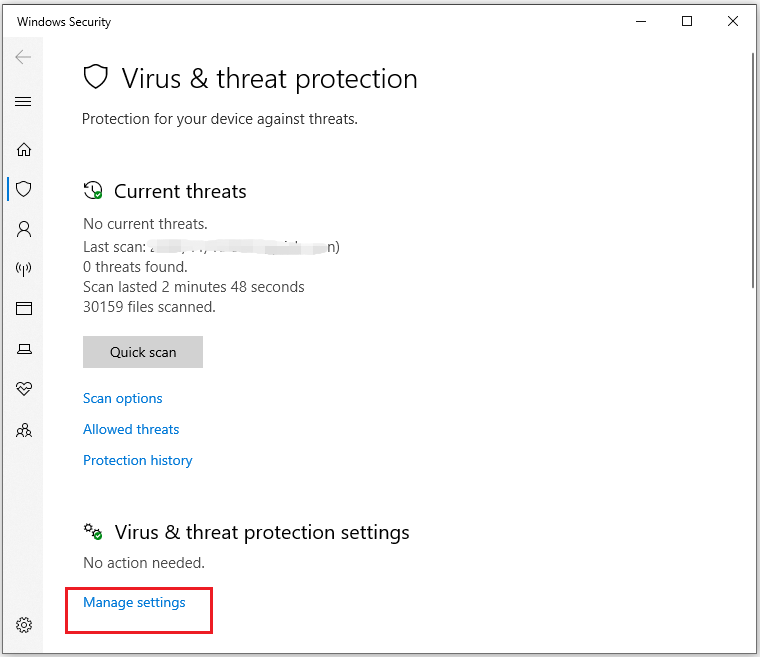
Task: Open the Scan options link
Action: (x=123, y=398)
